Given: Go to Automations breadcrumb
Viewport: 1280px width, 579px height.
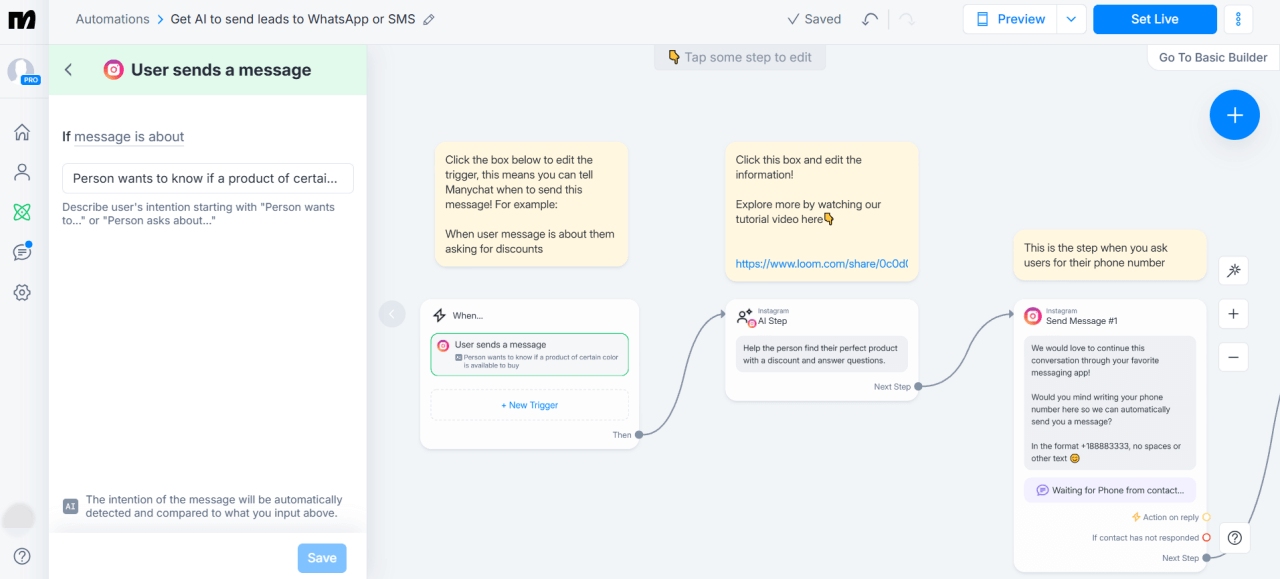Looking at the screenshot, I should point(112,19).
